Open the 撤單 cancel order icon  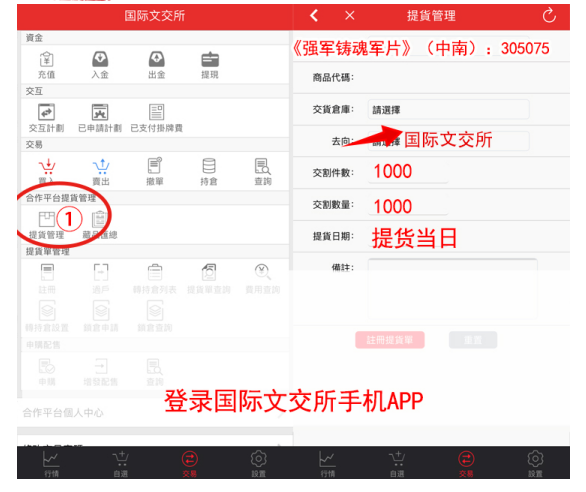(155, 172)
